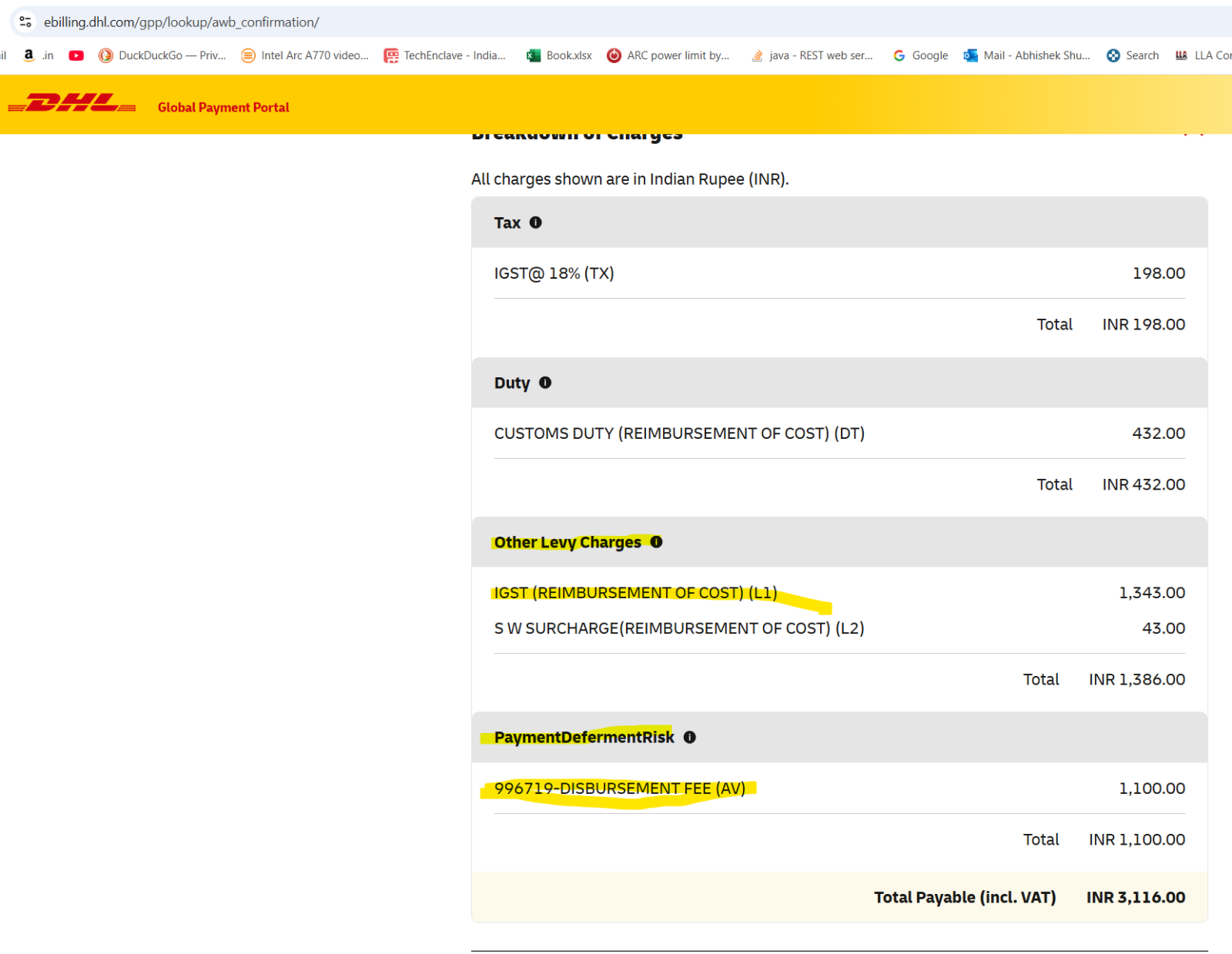1232x954 pixels.
Task: Select the CUSTOMS DUTY (REIMBURSEMENT OF COST) (DT) text
Action: [x=679, y=433]
